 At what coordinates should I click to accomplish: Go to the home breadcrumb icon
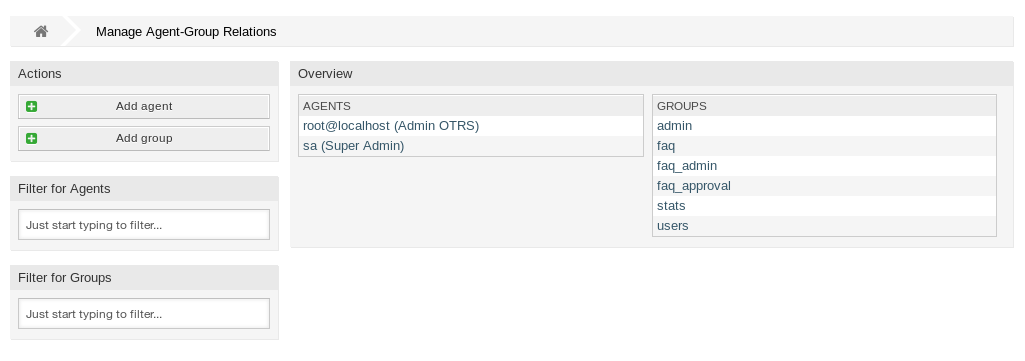pos(41,31)
